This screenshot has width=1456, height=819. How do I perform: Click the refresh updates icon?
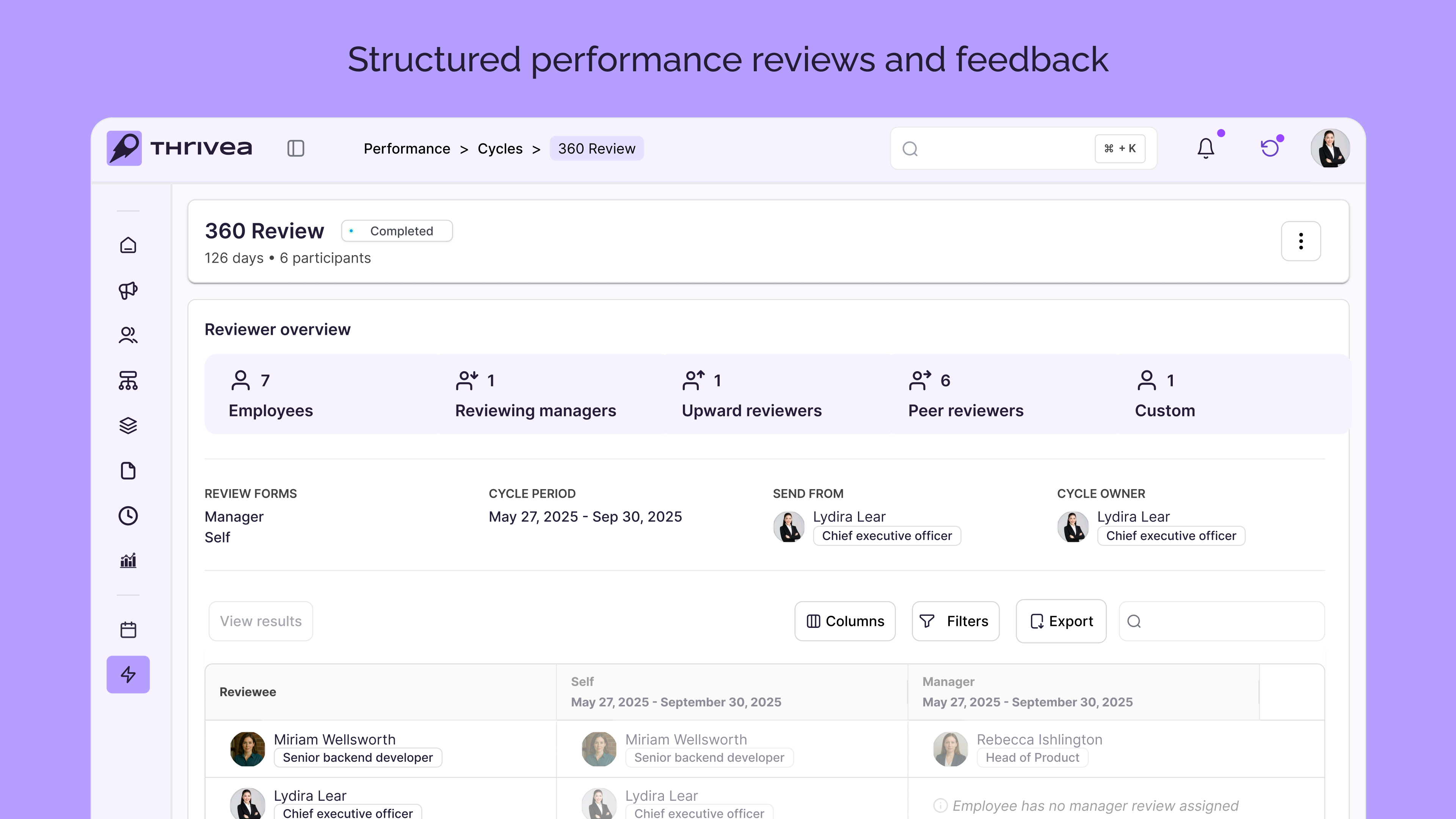pyautogui.click(x=1270, y=149)
